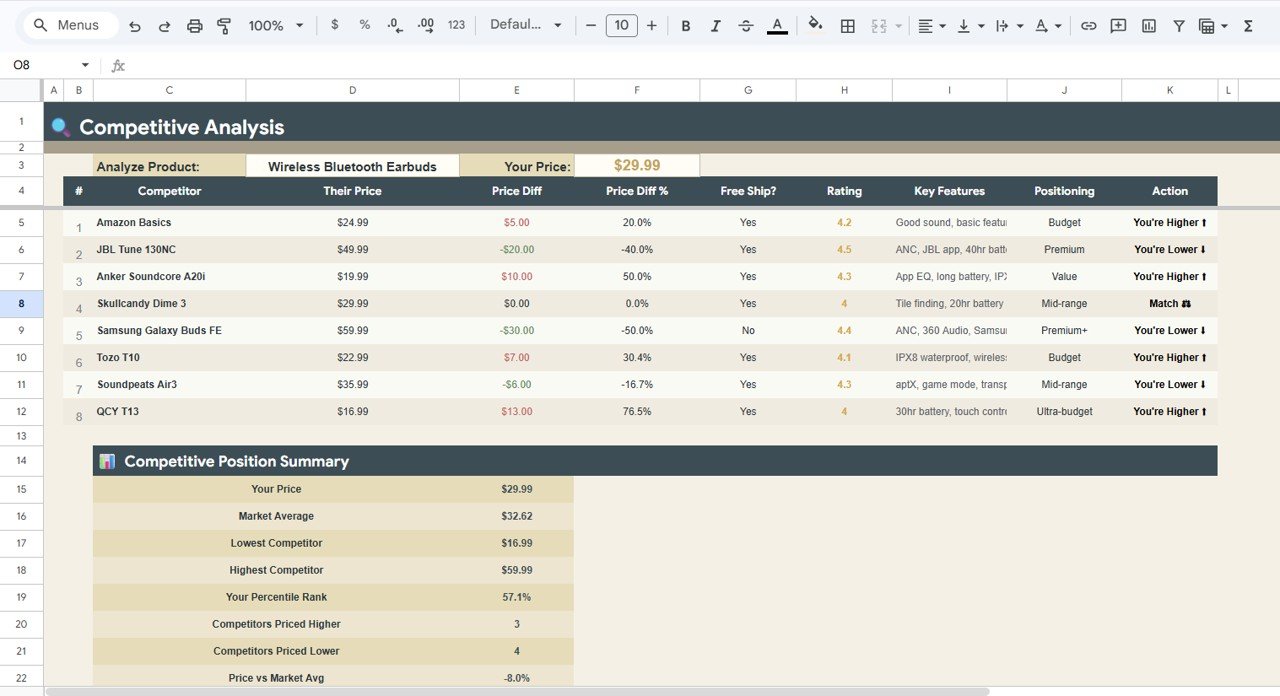Click the Redo icon
Image resolution: width=1280 pixels, height=696 pixels.
164,26
